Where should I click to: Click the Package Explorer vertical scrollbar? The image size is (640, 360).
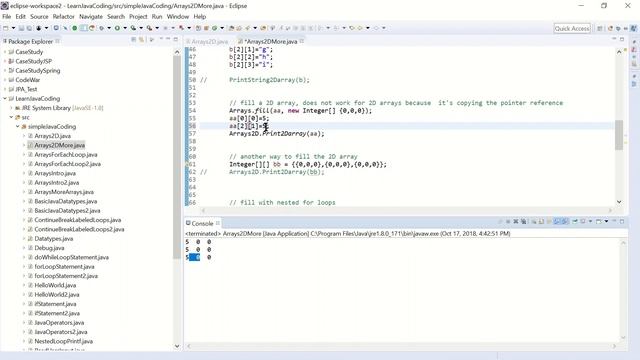tap(177, 157)
